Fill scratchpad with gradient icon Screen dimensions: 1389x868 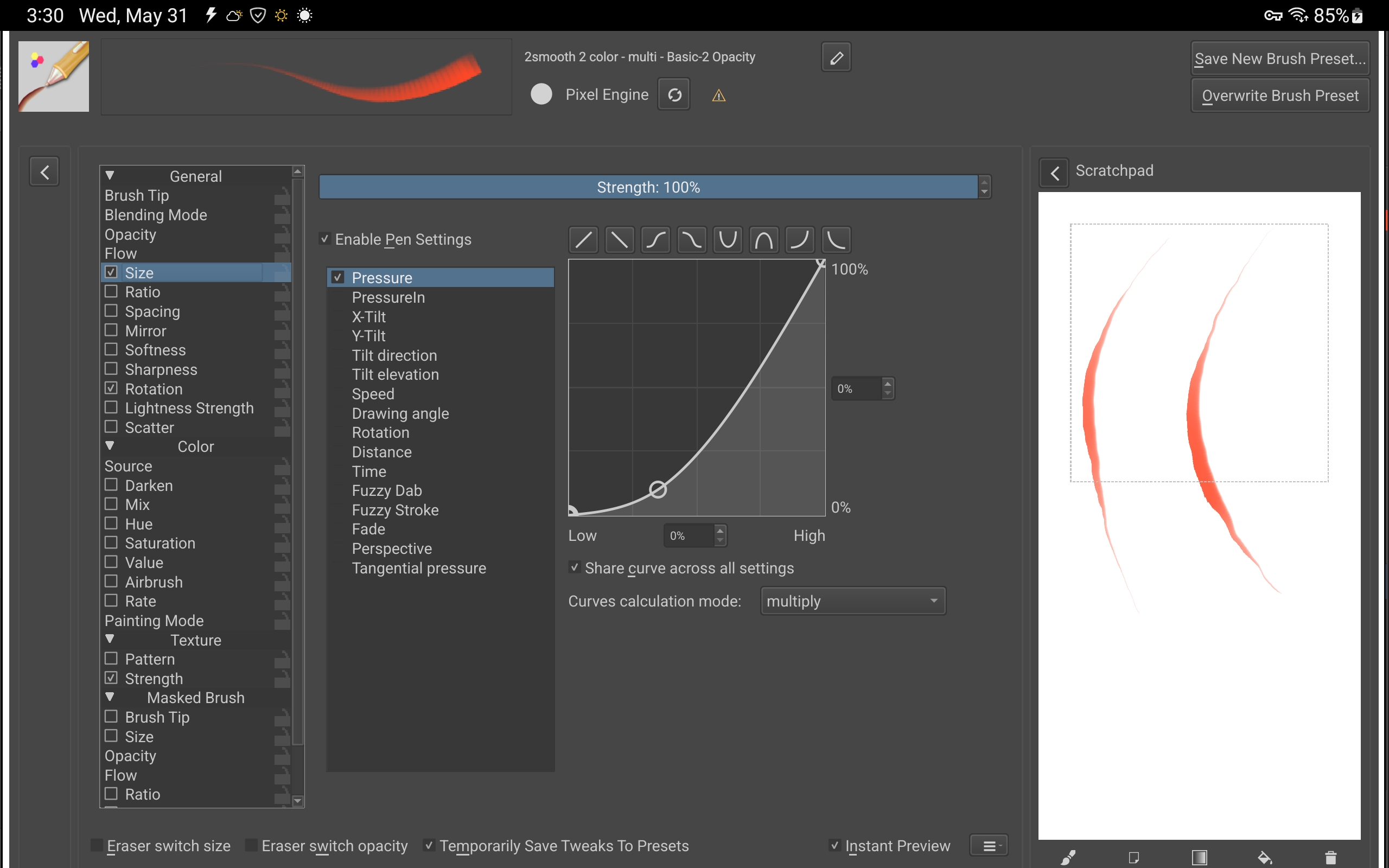[x=1199, y=857]
